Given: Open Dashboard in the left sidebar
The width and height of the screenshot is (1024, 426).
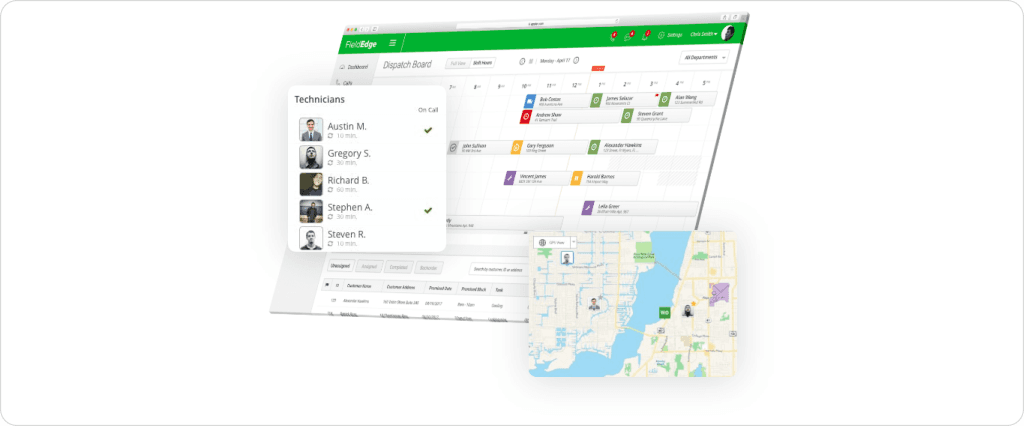Looking at the screenshot, I should [353, 67].
